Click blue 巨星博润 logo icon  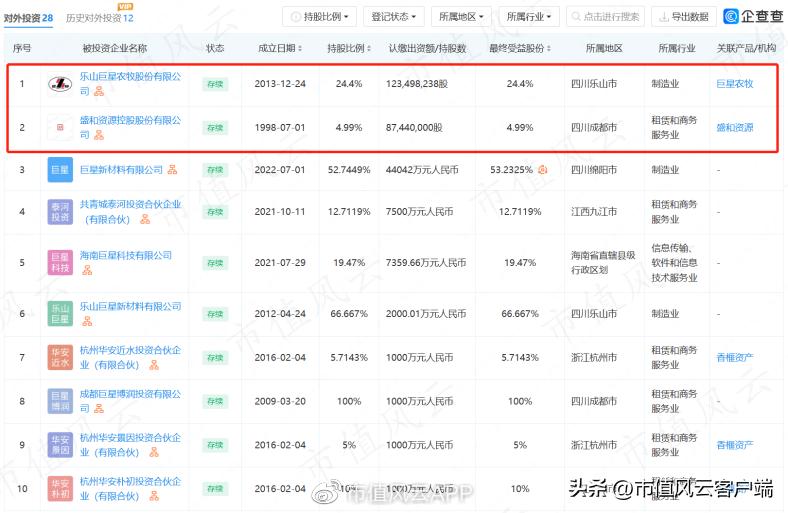click(x=60, y=401)
